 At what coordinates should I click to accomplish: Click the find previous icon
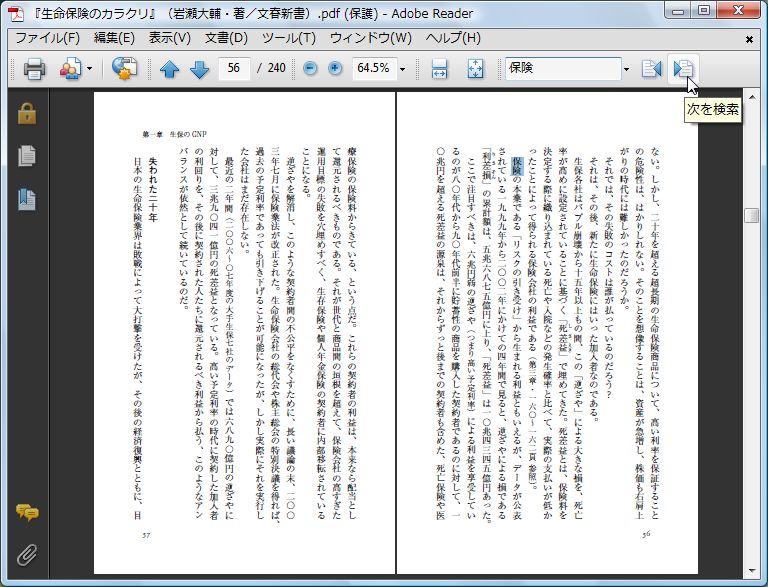click(x=651, y=69)
